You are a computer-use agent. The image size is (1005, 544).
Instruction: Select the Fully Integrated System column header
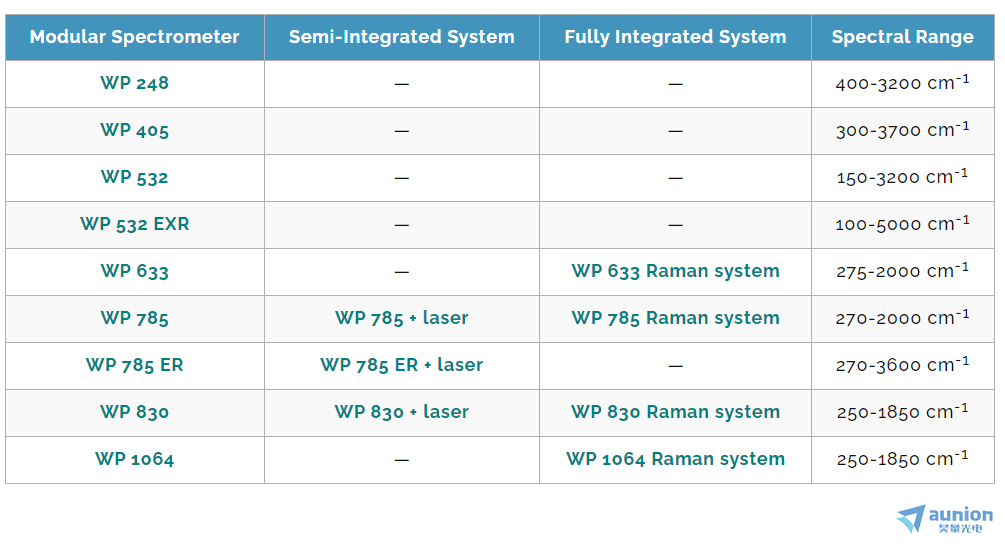point(676,37)
